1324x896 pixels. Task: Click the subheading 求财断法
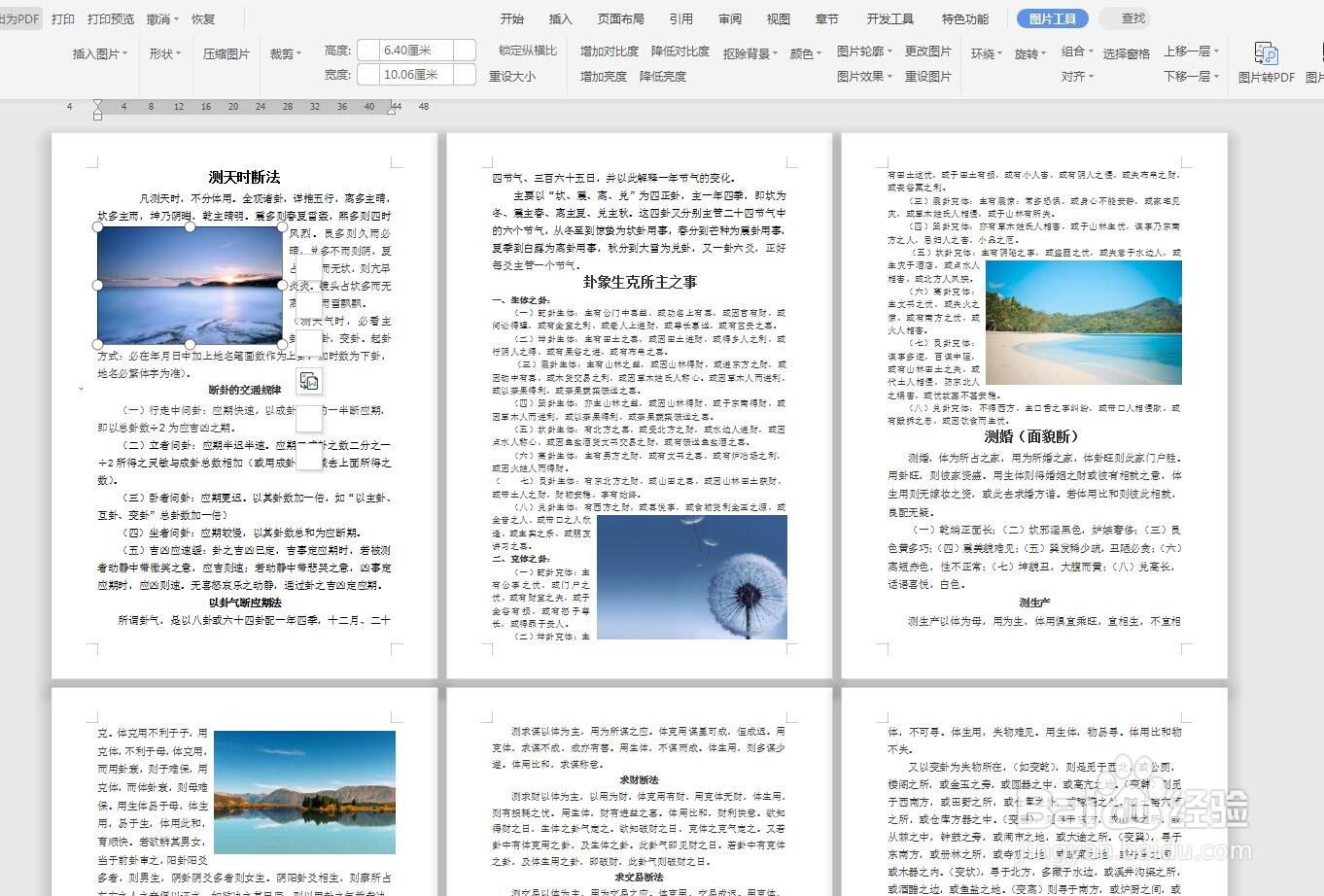coord(640,780)
